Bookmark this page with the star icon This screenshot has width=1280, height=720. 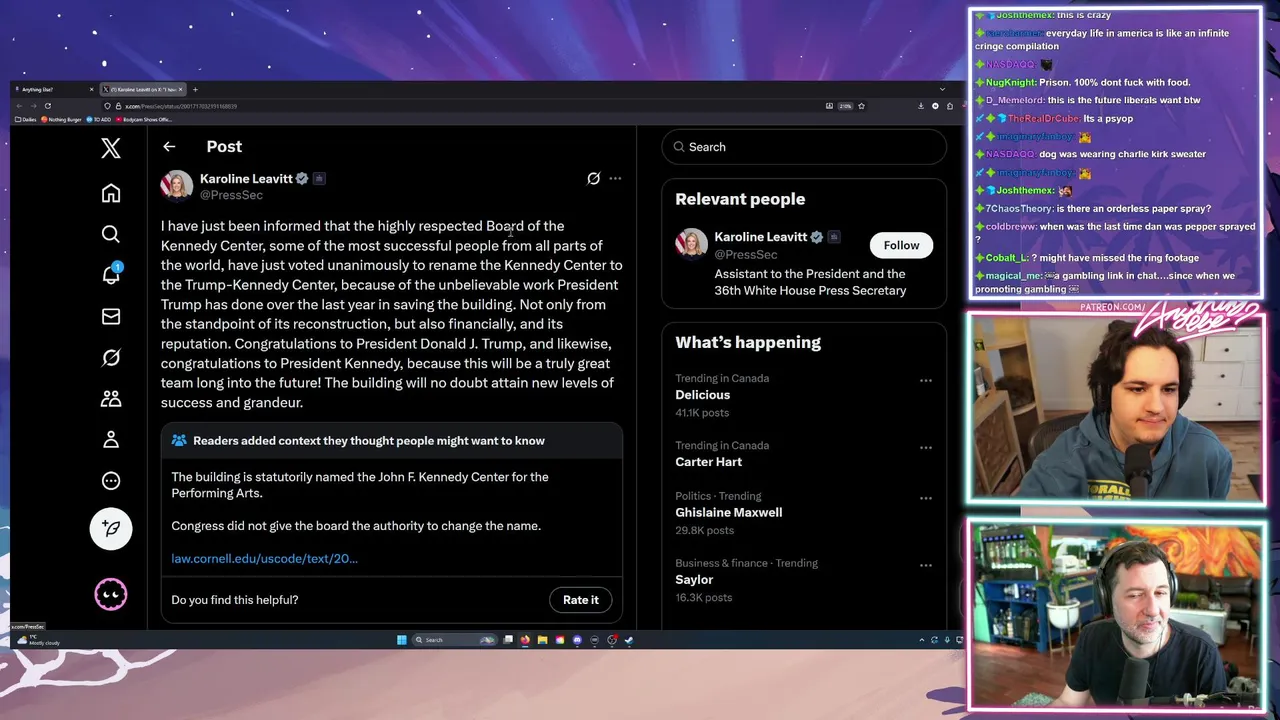pyautogui.click(x=861, y=106)
